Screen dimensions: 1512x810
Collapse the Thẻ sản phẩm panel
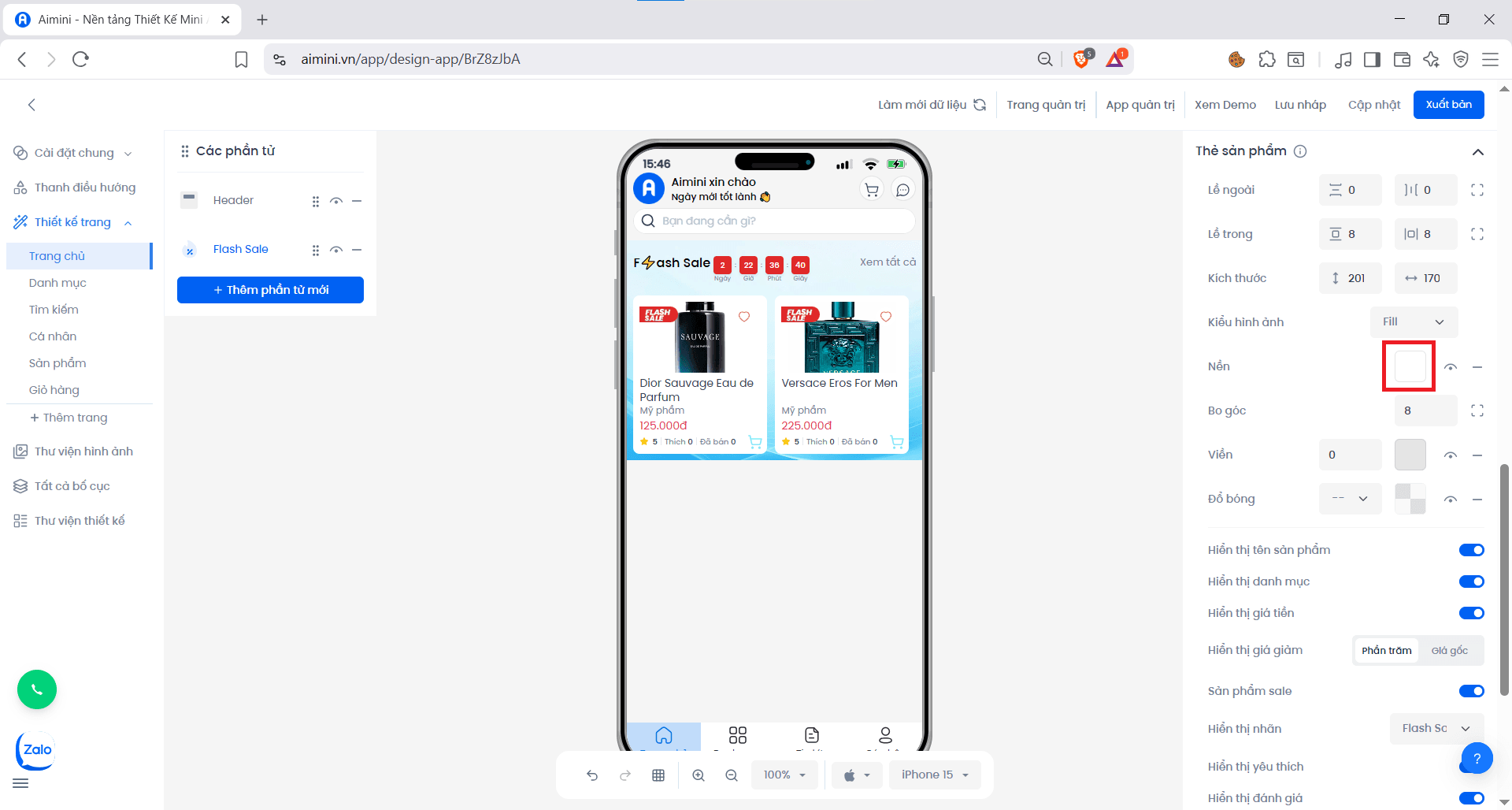click(1477, 152)
